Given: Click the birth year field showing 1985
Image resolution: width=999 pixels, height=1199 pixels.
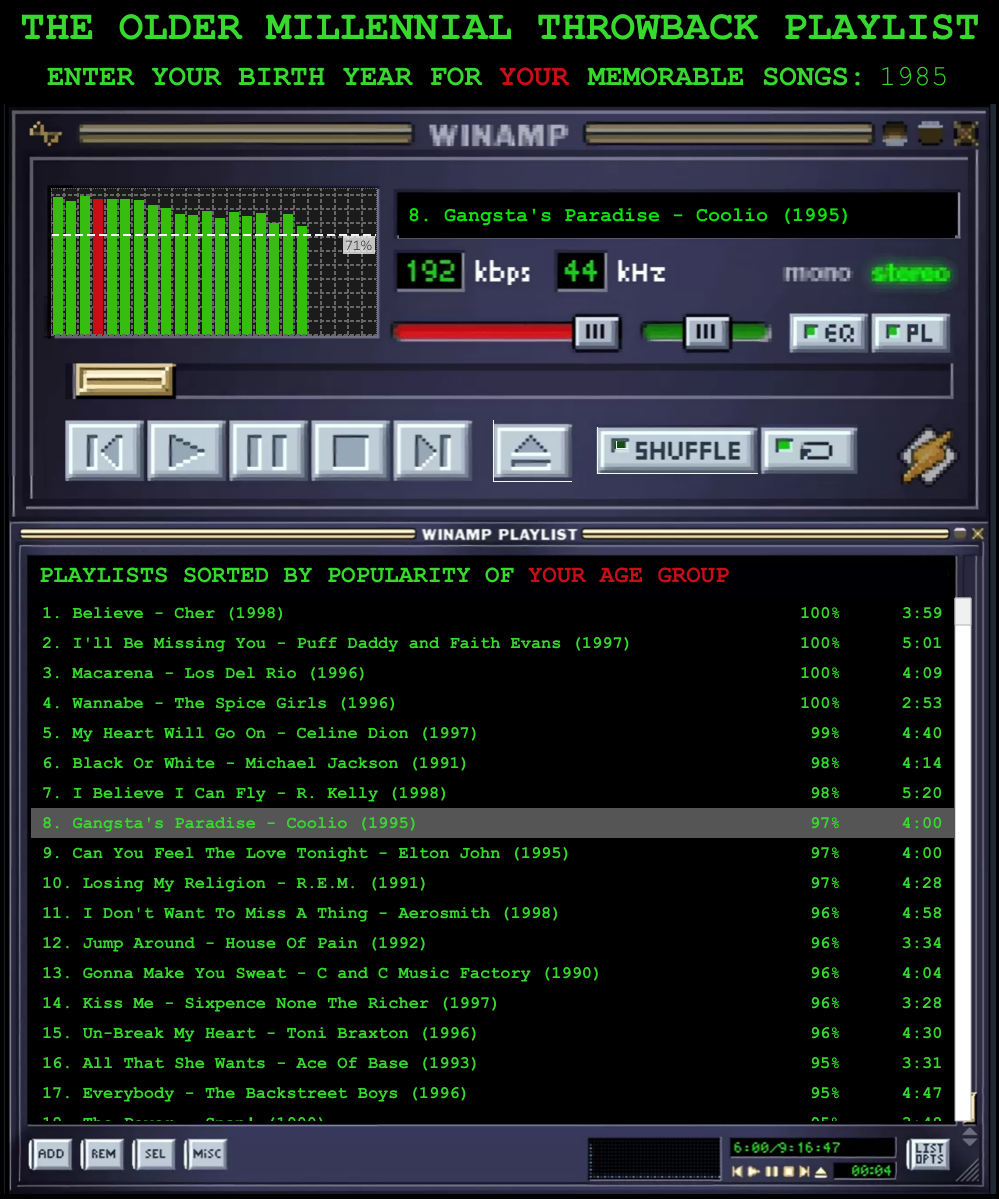Looking at the screenshot, I should coord(913,77).
